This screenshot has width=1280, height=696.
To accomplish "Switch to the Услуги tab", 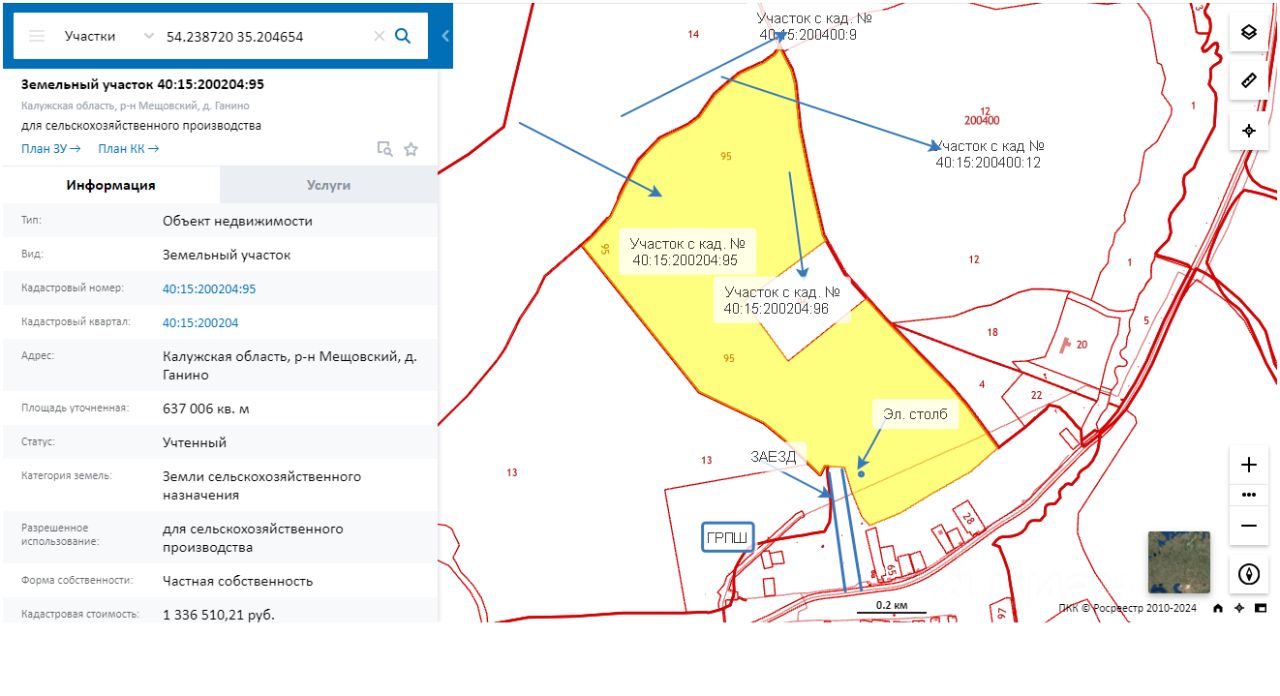I will [x=329, y=185].
